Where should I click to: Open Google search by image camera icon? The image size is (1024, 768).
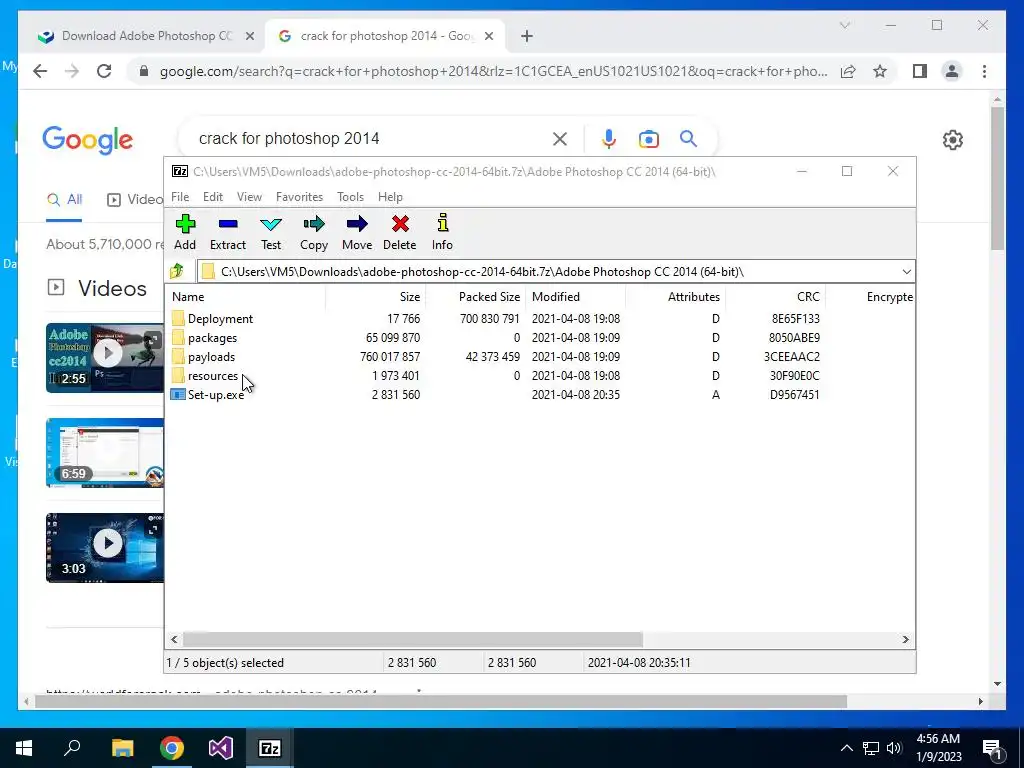(648, 139)
